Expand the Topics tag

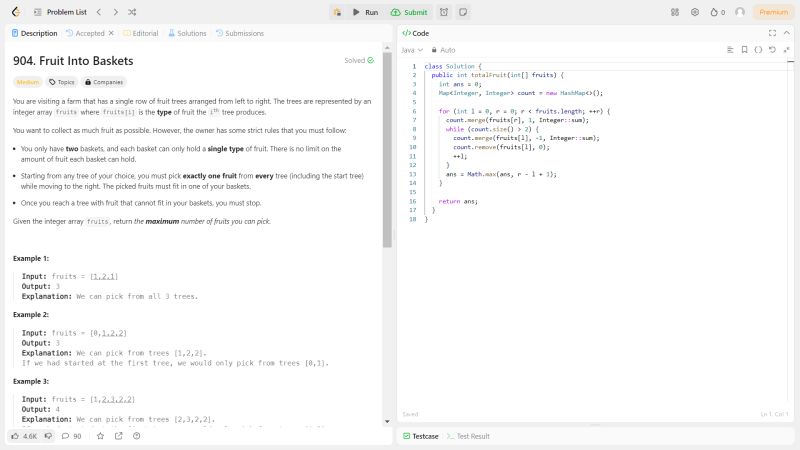coord(62,82)
